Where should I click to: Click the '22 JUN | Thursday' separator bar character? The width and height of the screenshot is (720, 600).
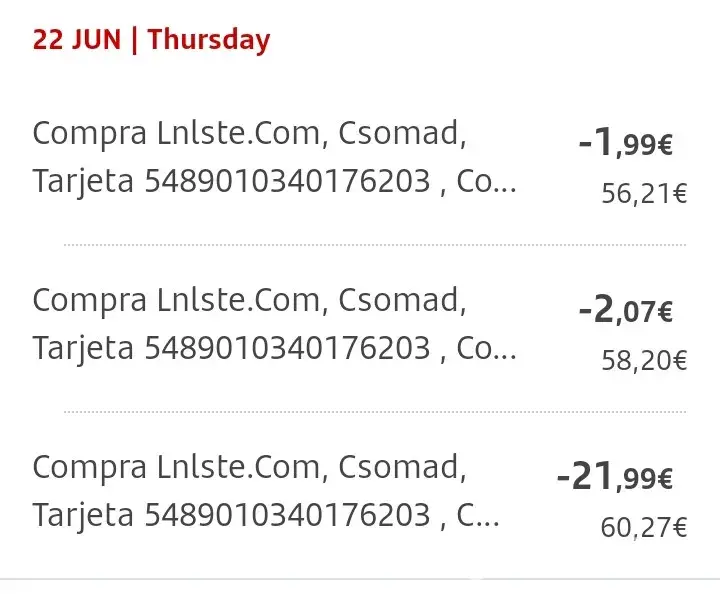[x=134, y=40]
